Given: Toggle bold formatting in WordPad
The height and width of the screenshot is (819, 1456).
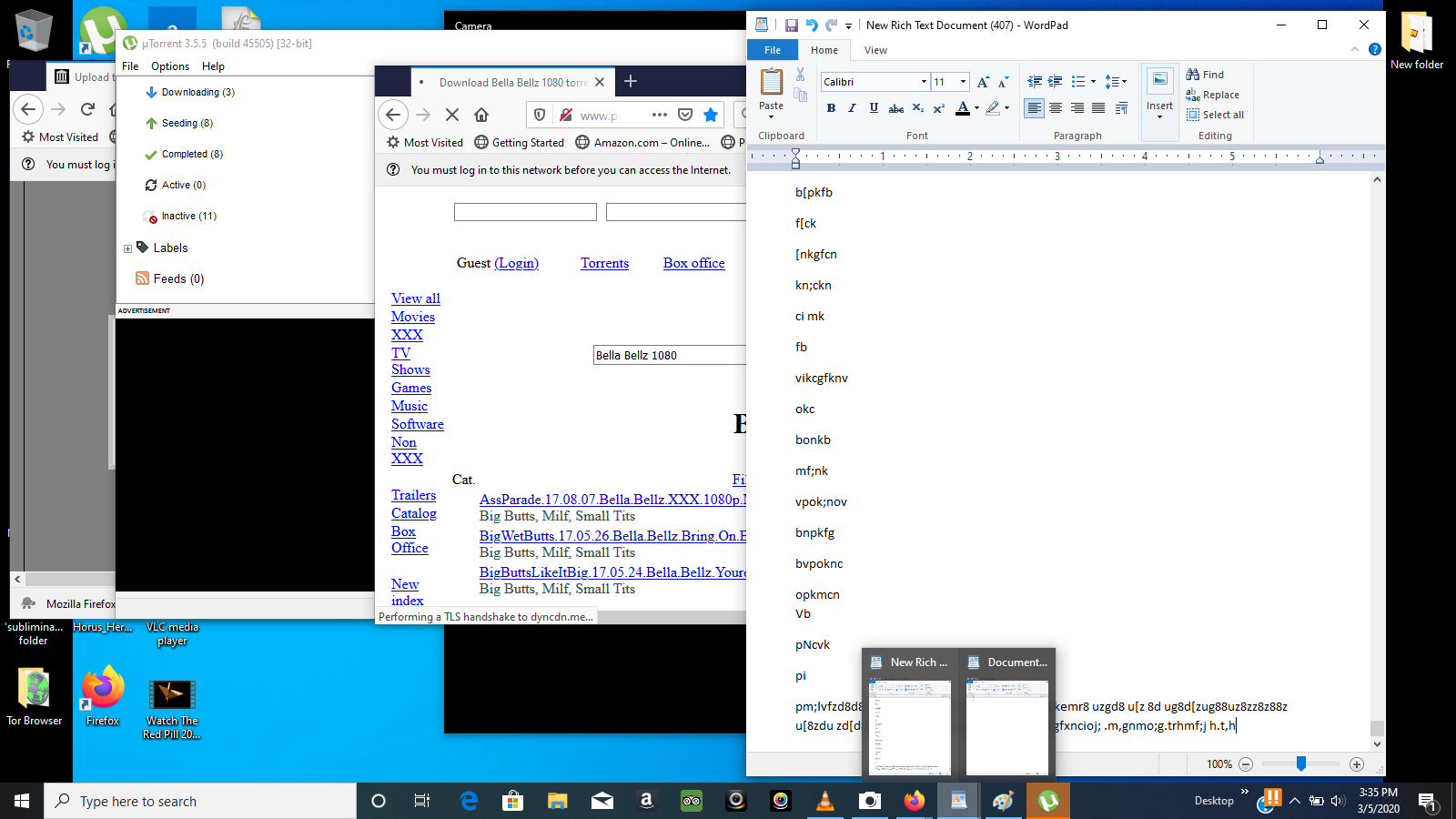Looking at the screenshot, I should point(831,108).
